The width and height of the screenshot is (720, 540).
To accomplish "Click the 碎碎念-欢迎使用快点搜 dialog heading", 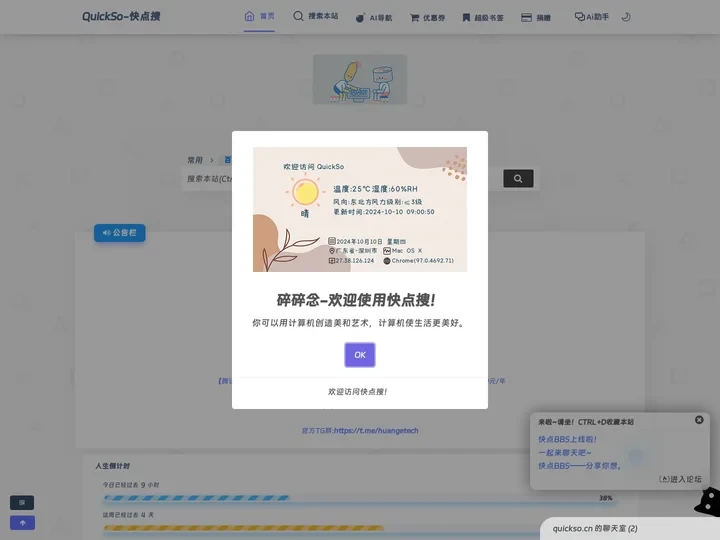I will pos(355,300).
